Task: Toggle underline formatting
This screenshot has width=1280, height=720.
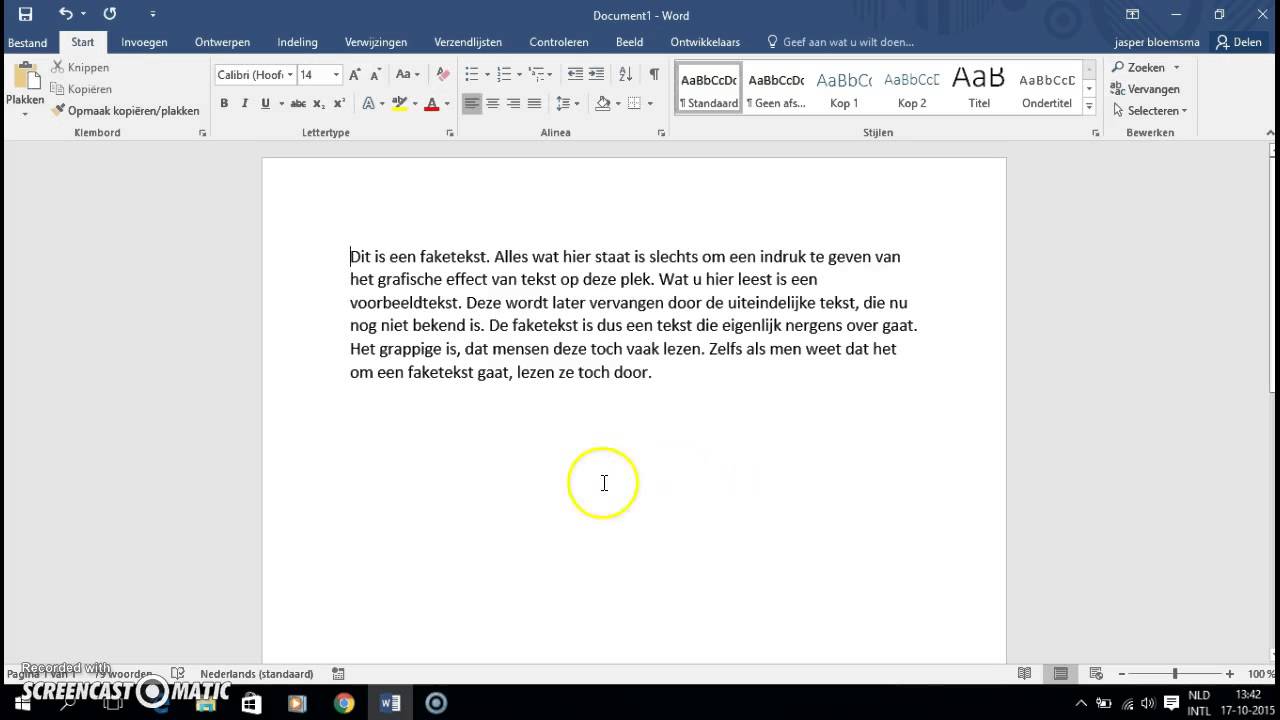Action: pos(265,103)
